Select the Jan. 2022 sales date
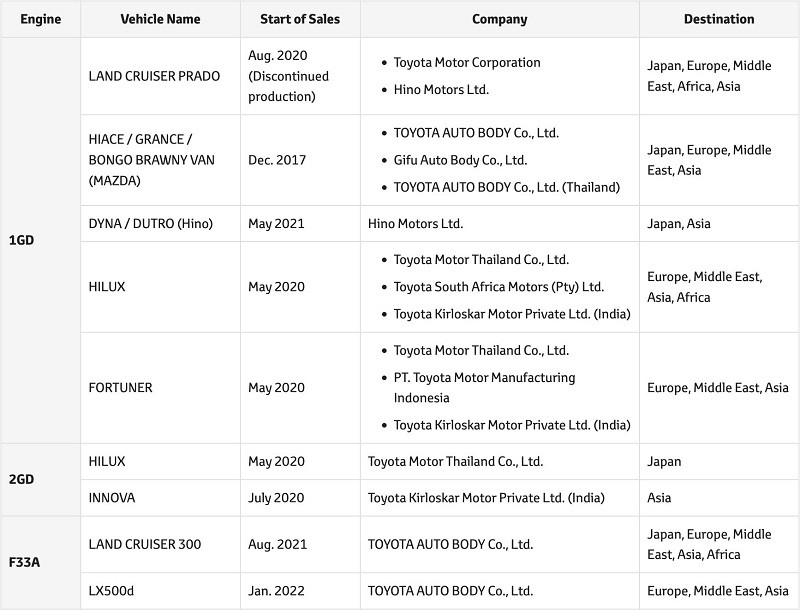 tap(276, 591)
